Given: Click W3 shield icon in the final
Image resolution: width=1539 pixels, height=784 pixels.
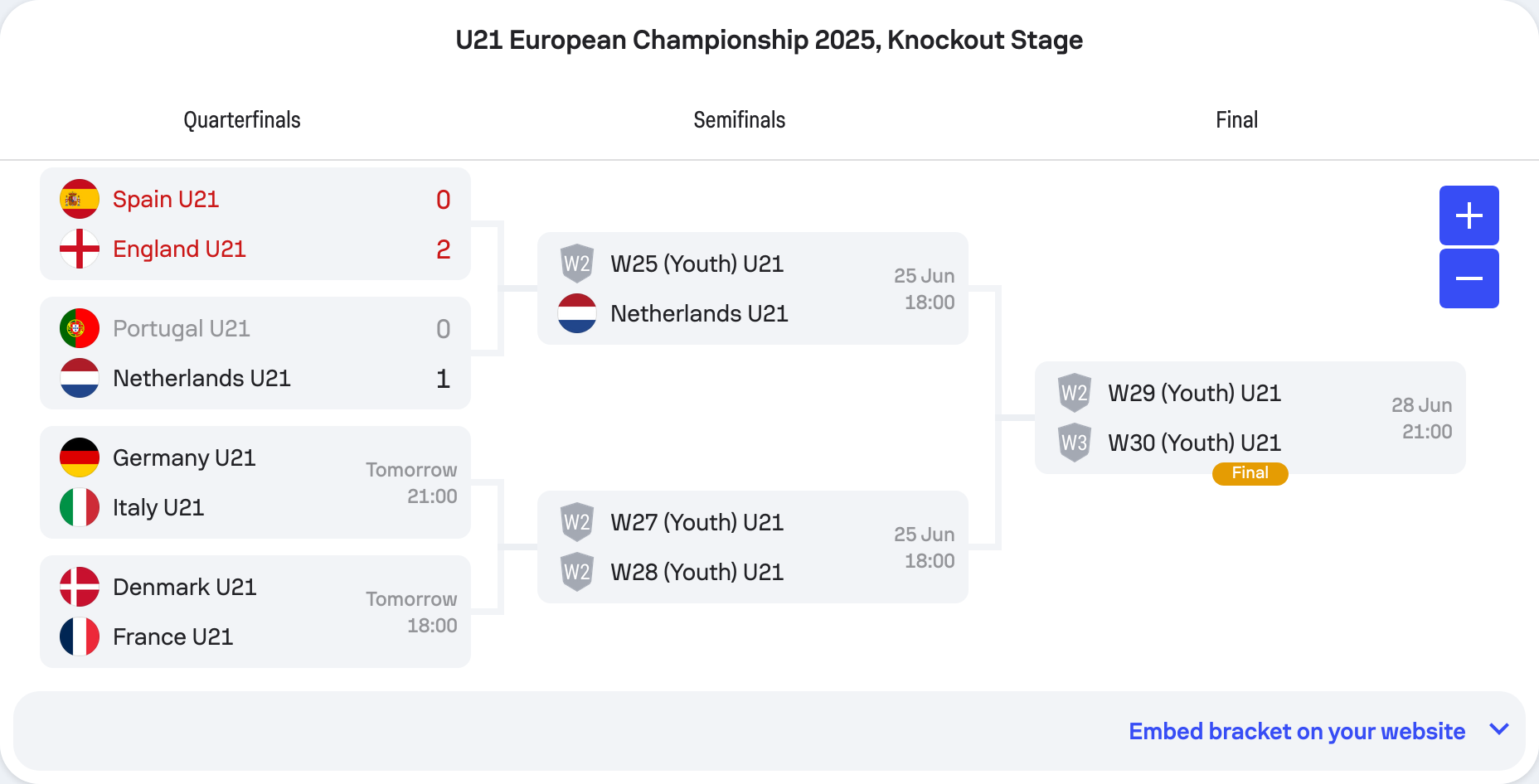Looking at the screenshot, I should click(1074, 443).
